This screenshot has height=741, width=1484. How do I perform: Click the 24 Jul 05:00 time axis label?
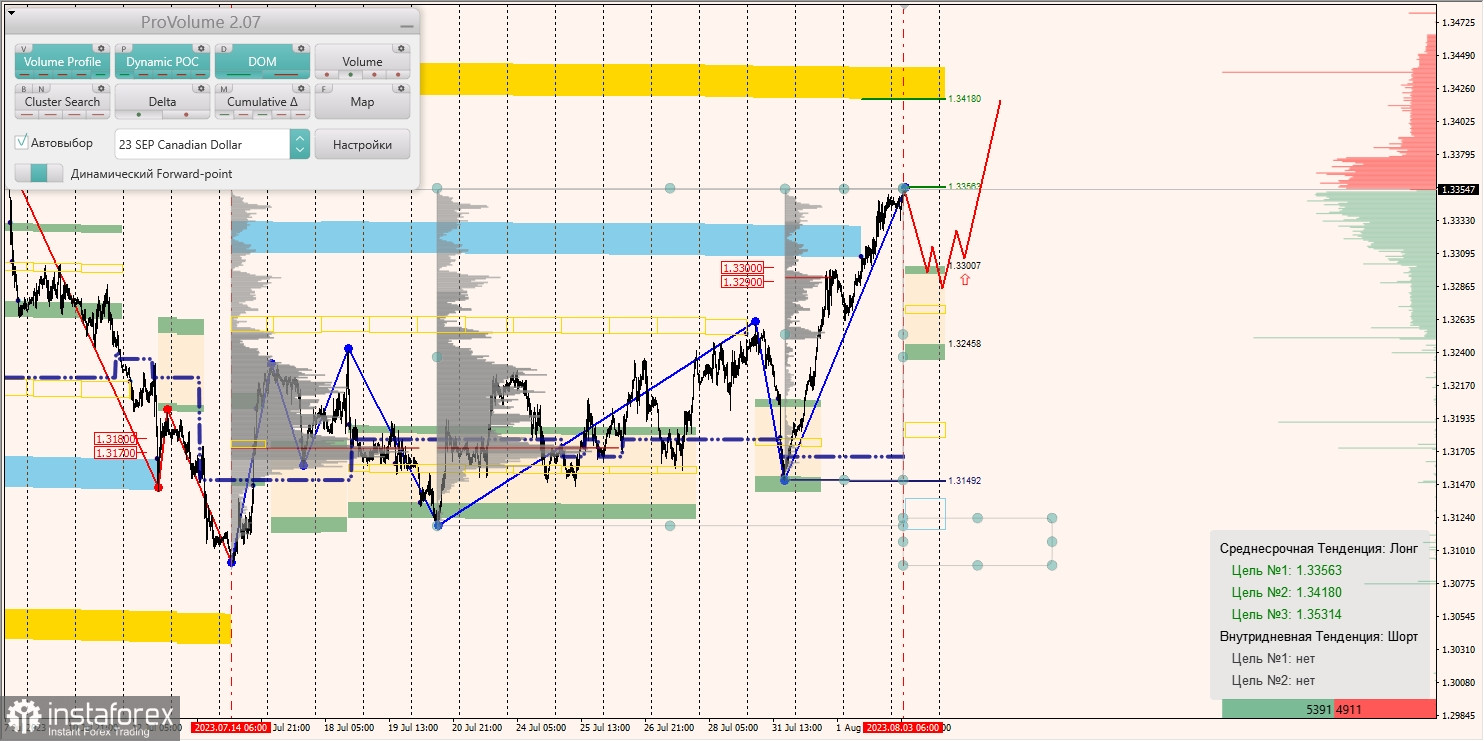(542, 728)
